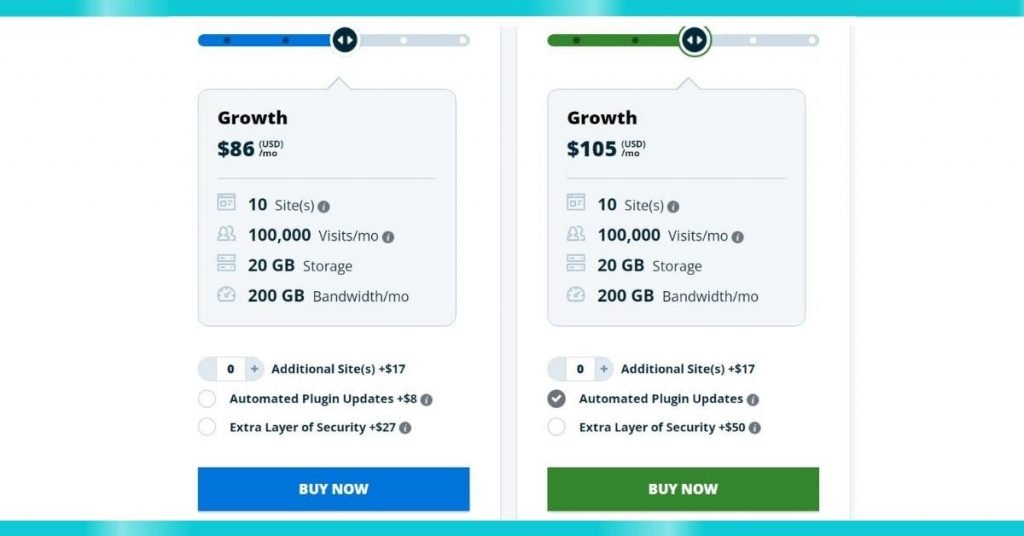Screen dimensions: 1024x536
Task: Click the blue slider handle knob
Action: pos(345,40)
